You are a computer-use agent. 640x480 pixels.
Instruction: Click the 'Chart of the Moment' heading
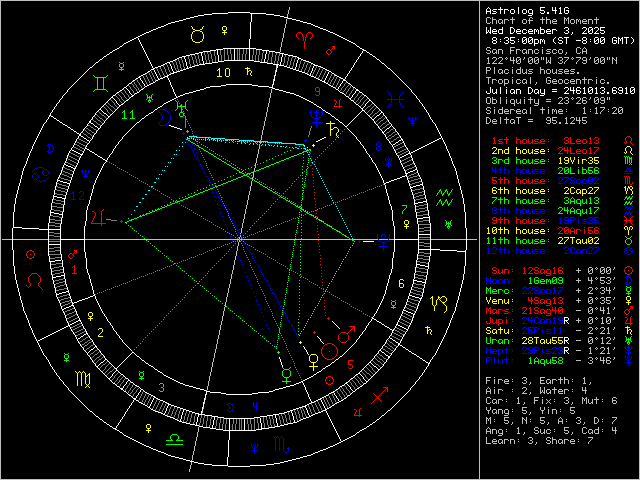point(542,21)
